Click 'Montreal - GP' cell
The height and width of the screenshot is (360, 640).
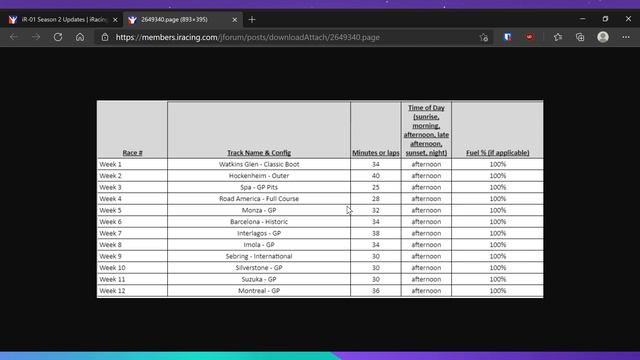(259, 291)
